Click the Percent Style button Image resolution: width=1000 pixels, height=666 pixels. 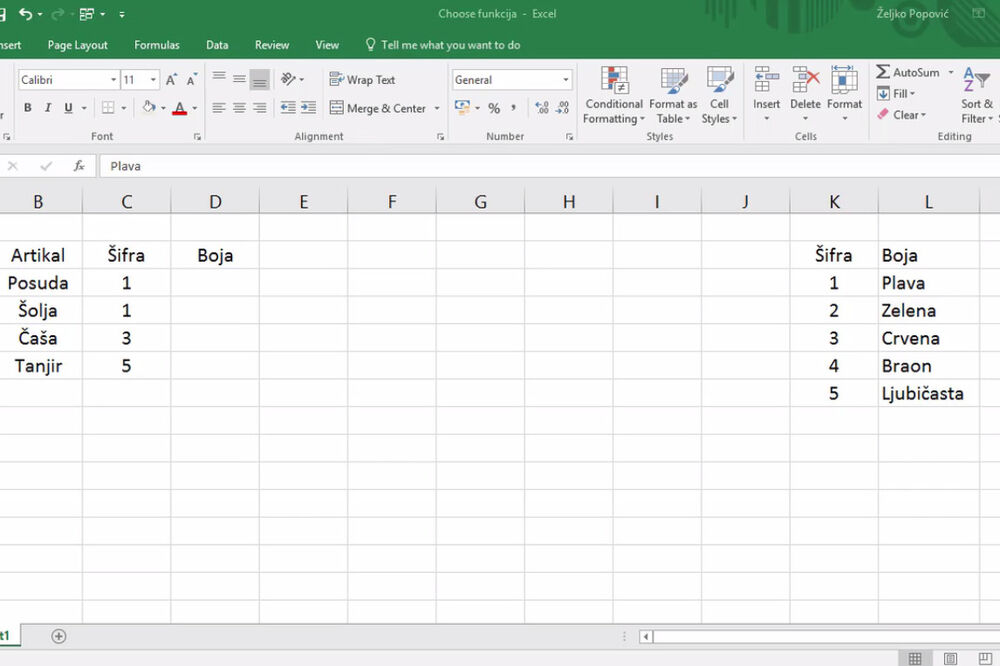pos(494,107)
